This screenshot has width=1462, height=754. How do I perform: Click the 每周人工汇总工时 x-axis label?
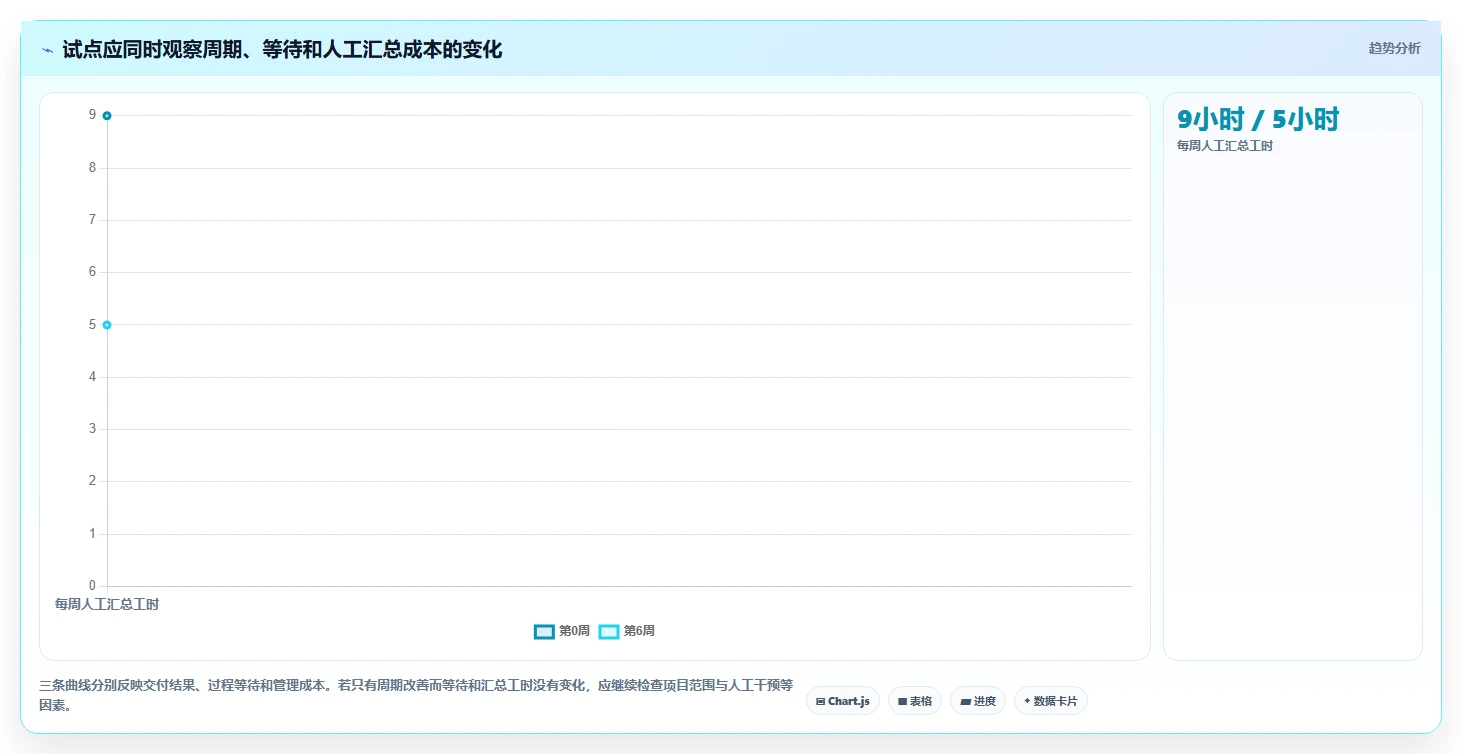107,604
